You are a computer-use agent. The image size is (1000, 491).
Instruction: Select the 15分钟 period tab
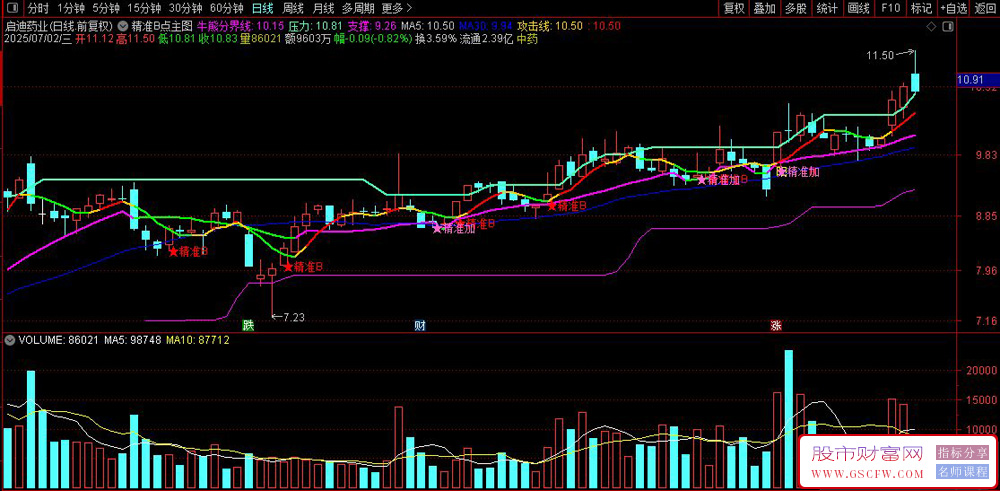[x=144, y=8]
